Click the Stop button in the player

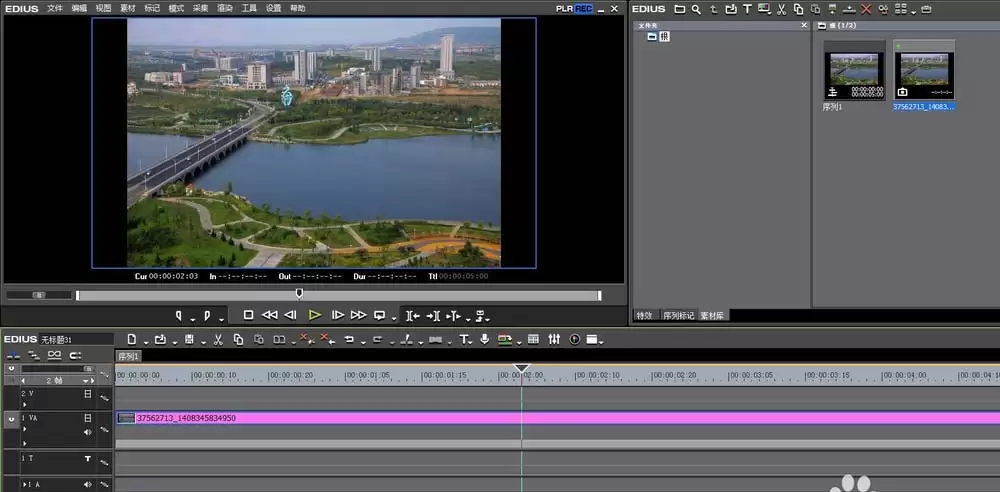(x=249, y=315)
